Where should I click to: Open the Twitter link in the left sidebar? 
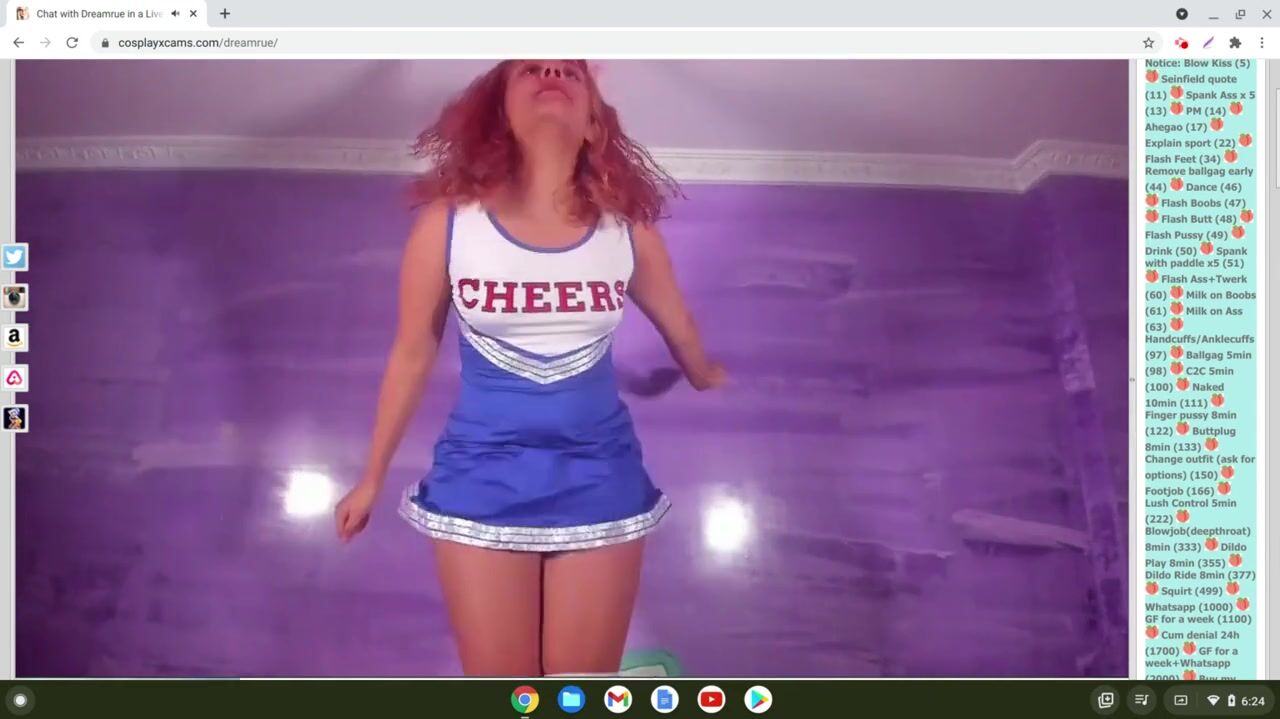(14, 257)
